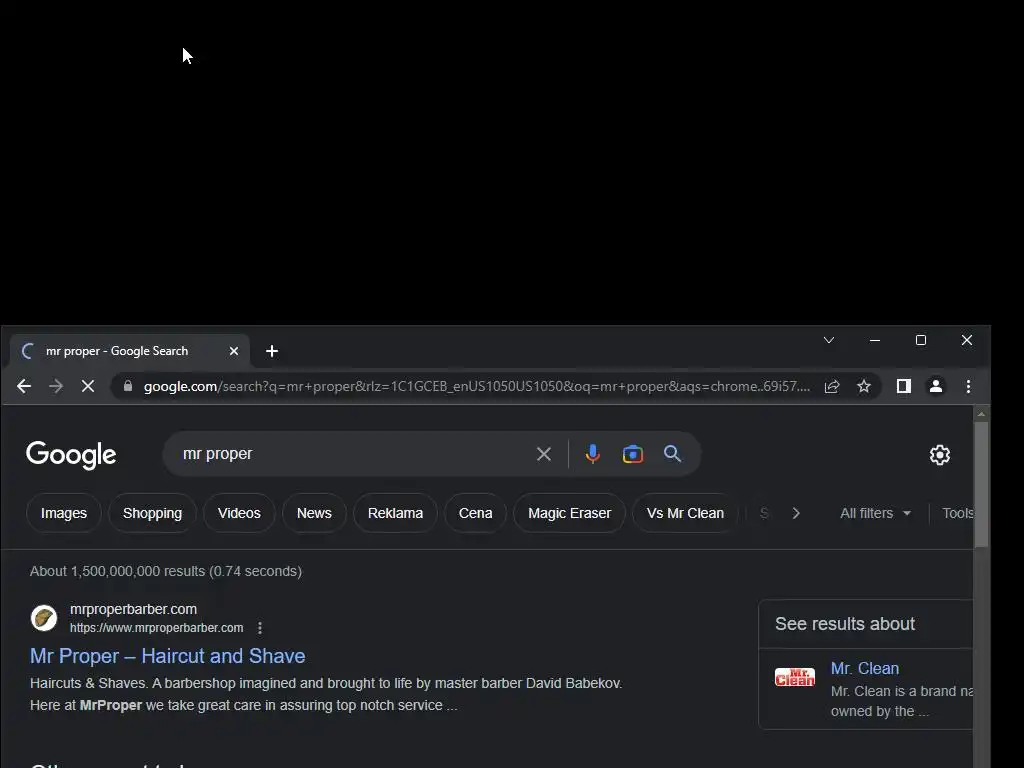Click the mrproperbarber.com favicon
The height and width of the screenshot is (768, 1024).
point(44,618)
